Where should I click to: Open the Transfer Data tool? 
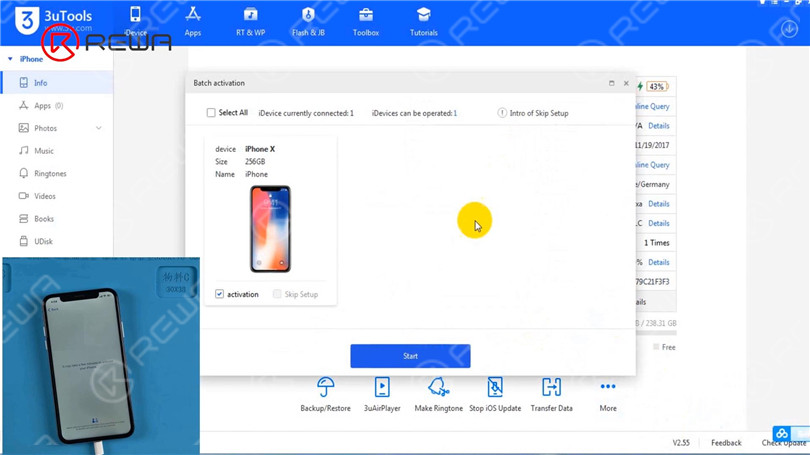pos(551,388)
